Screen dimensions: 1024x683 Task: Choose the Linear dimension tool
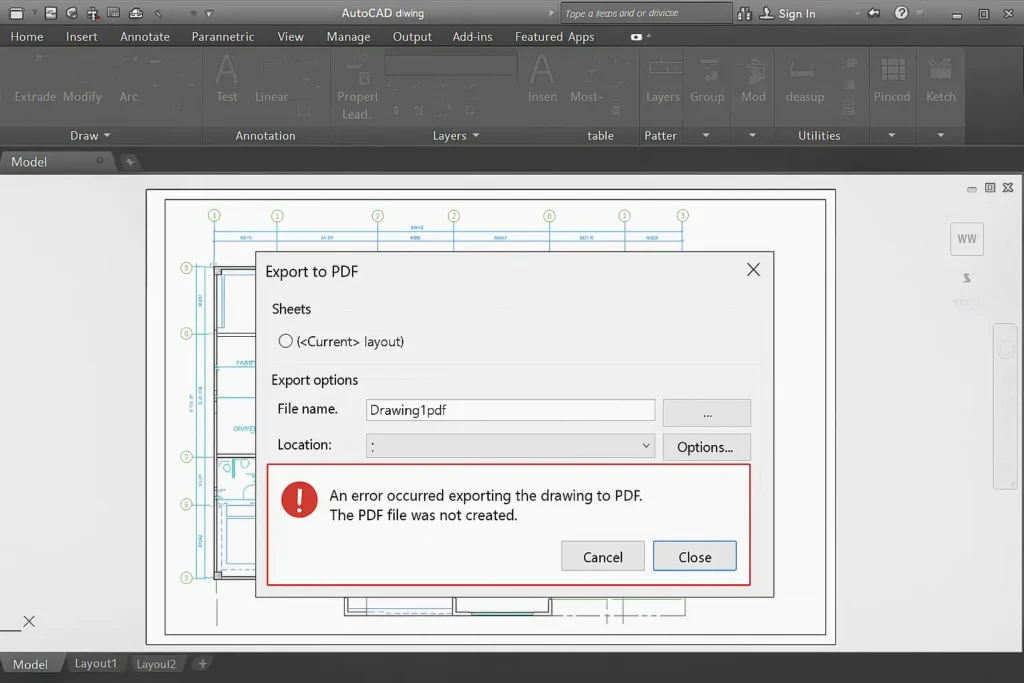(271, 85)
